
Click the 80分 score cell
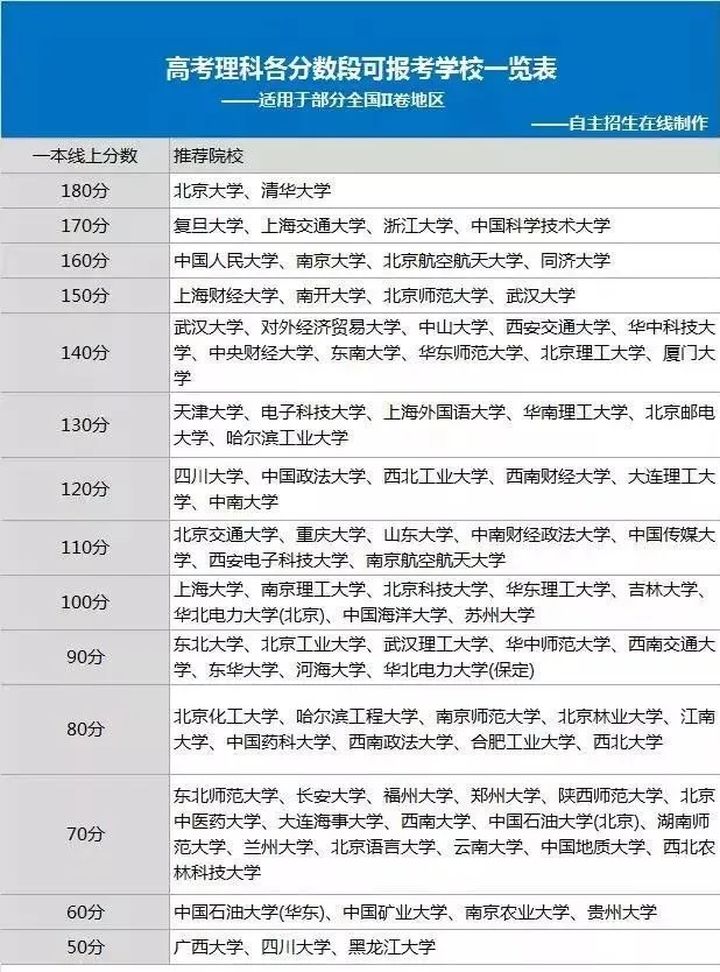[84, 729]
